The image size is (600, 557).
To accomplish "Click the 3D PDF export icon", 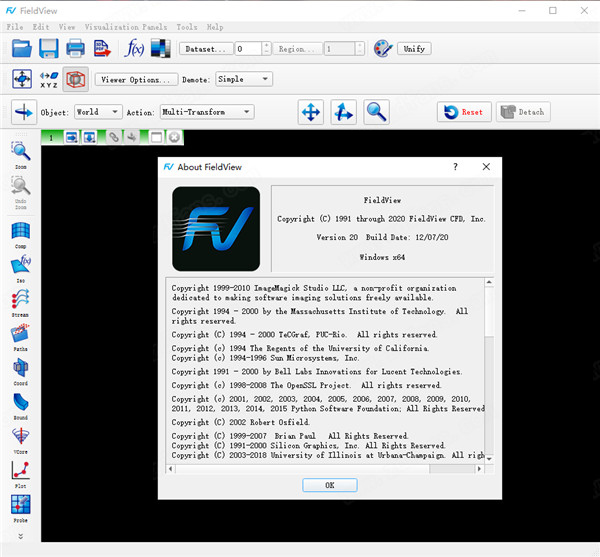I will click(x=102, y=49).
